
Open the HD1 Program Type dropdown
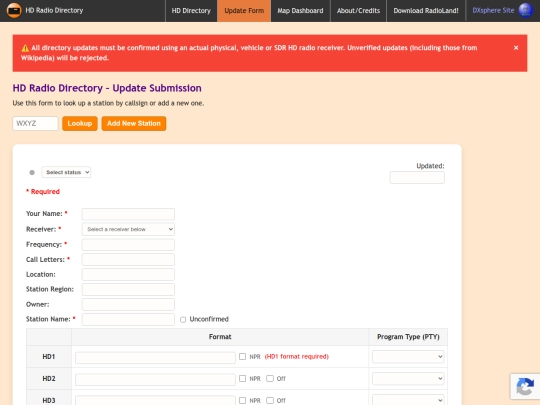click(x=408, y=357)
